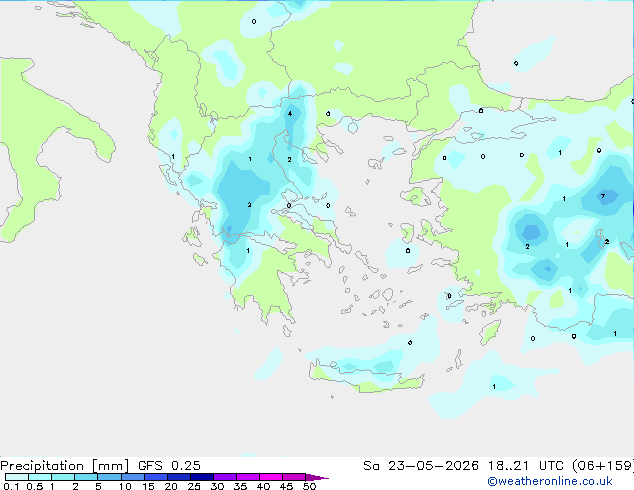Click the "30" legend scale label
Image resolution: width=634 pixels, height=490 pixels.
click(x=218, y=486)
